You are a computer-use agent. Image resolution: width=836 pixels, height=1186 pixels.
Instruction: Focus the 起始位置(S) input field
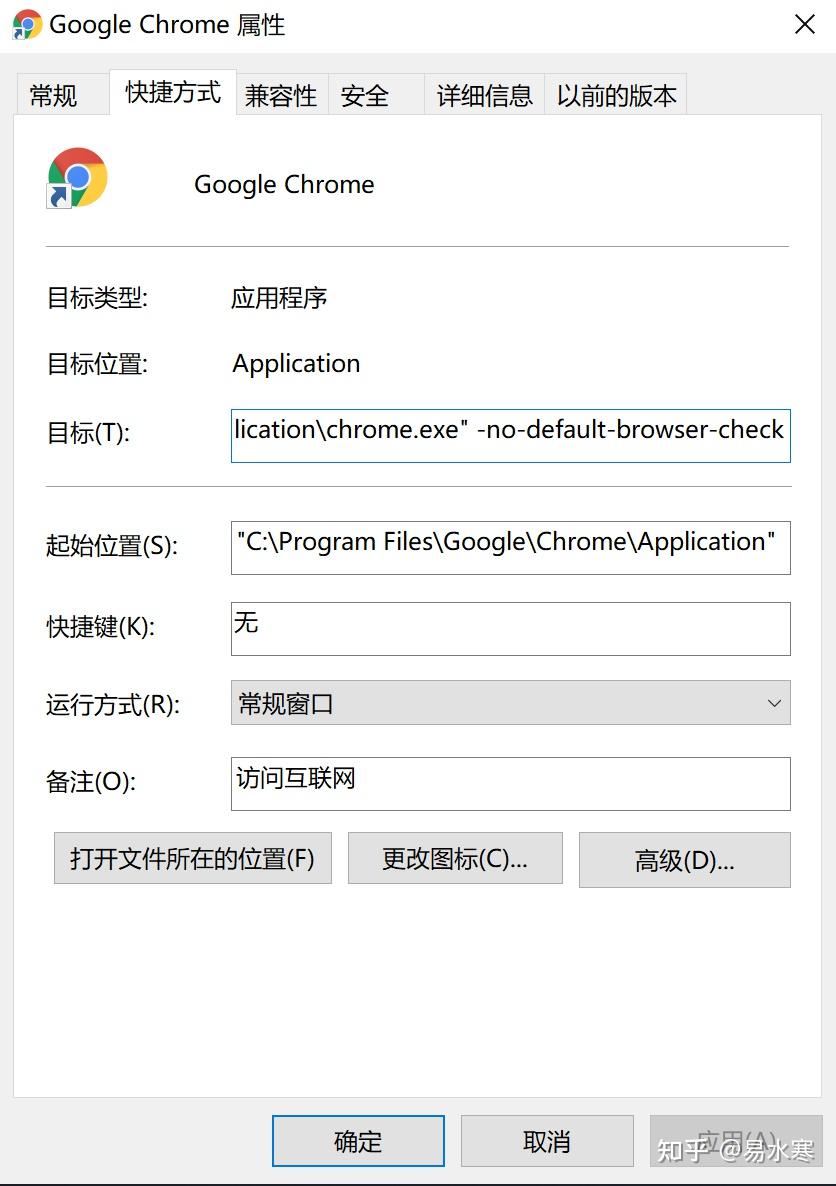pos(510,547)
